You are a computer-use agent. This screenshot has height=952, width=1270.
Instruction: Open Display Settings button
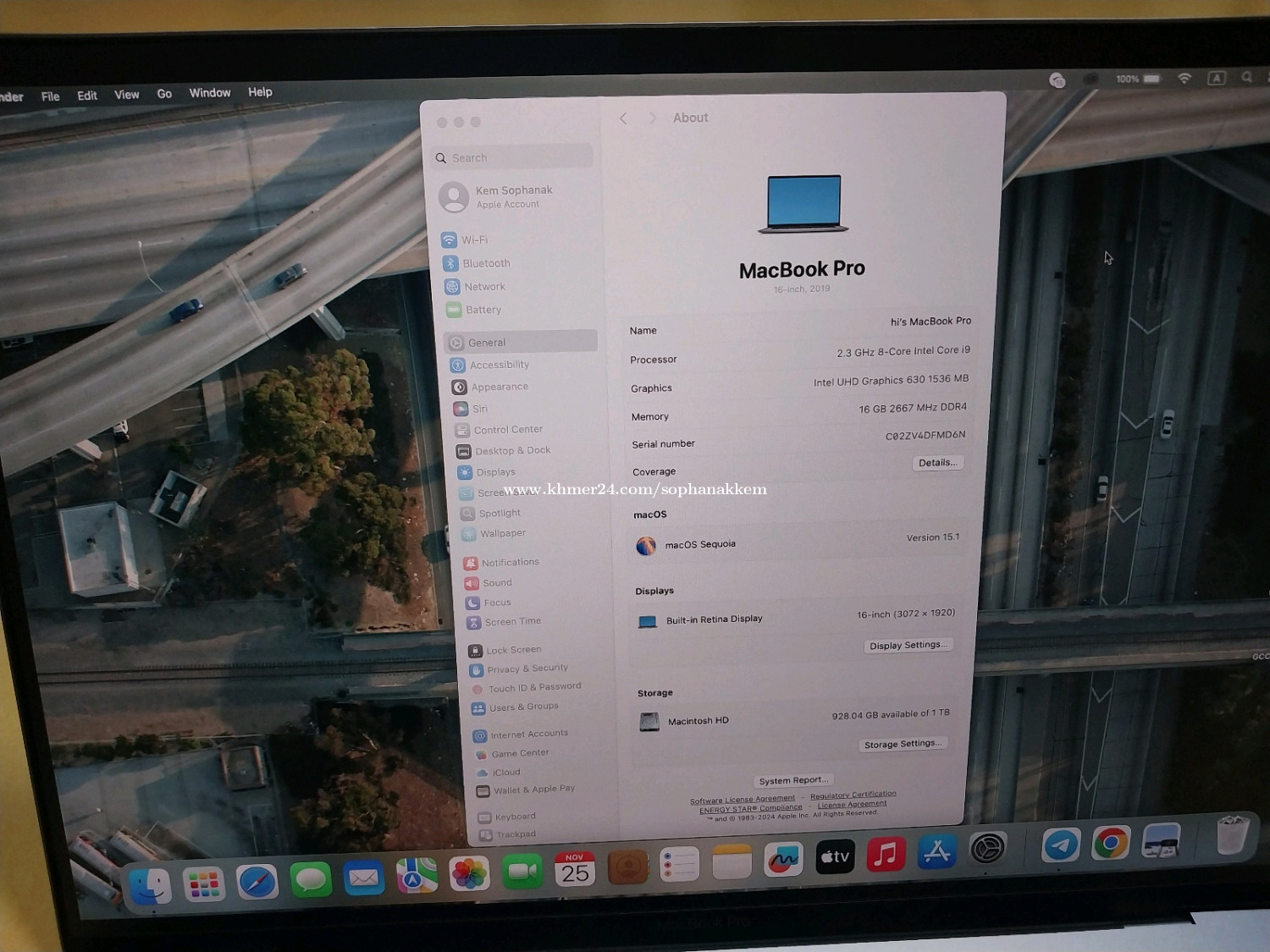pyautogui.click(x=908, y=645)
